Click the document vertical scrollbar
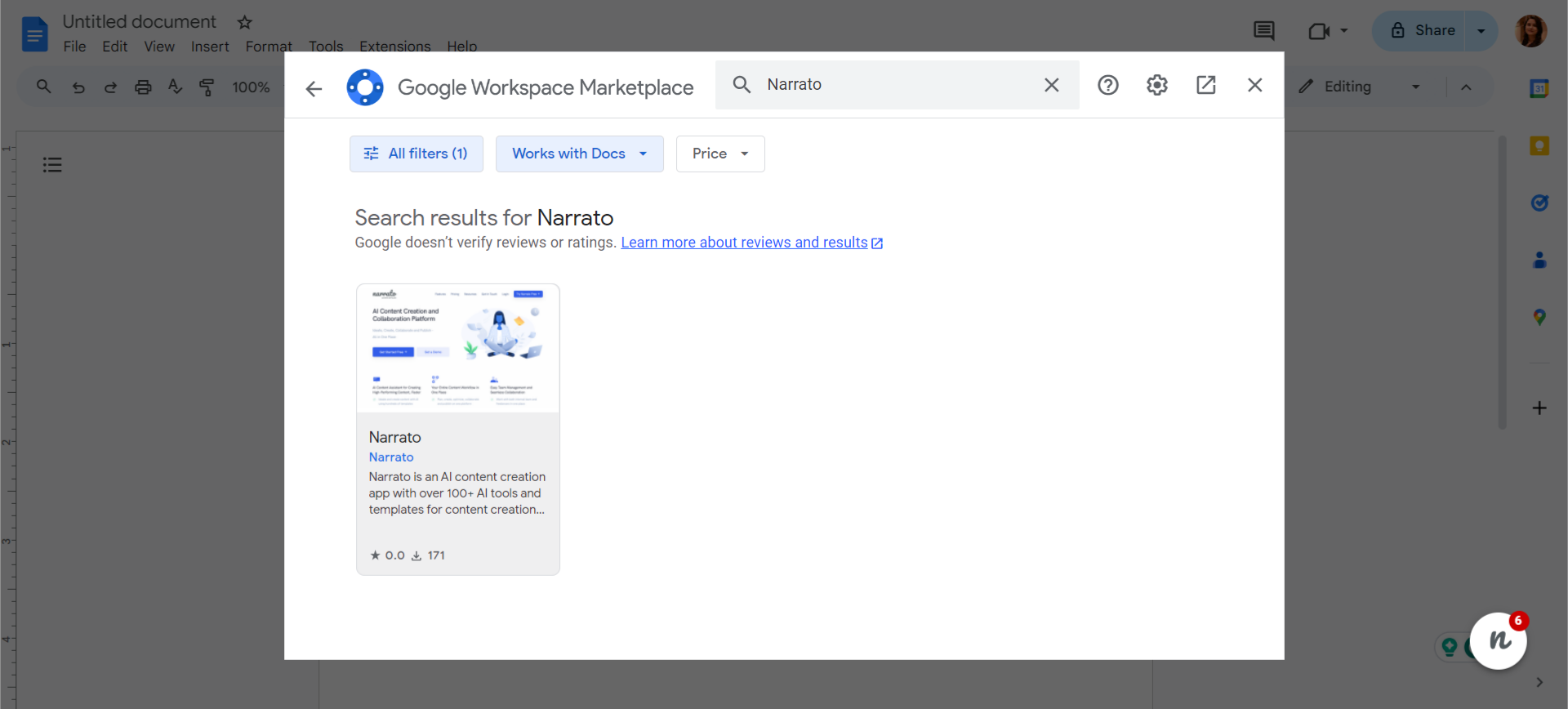 click(1502, 282)
